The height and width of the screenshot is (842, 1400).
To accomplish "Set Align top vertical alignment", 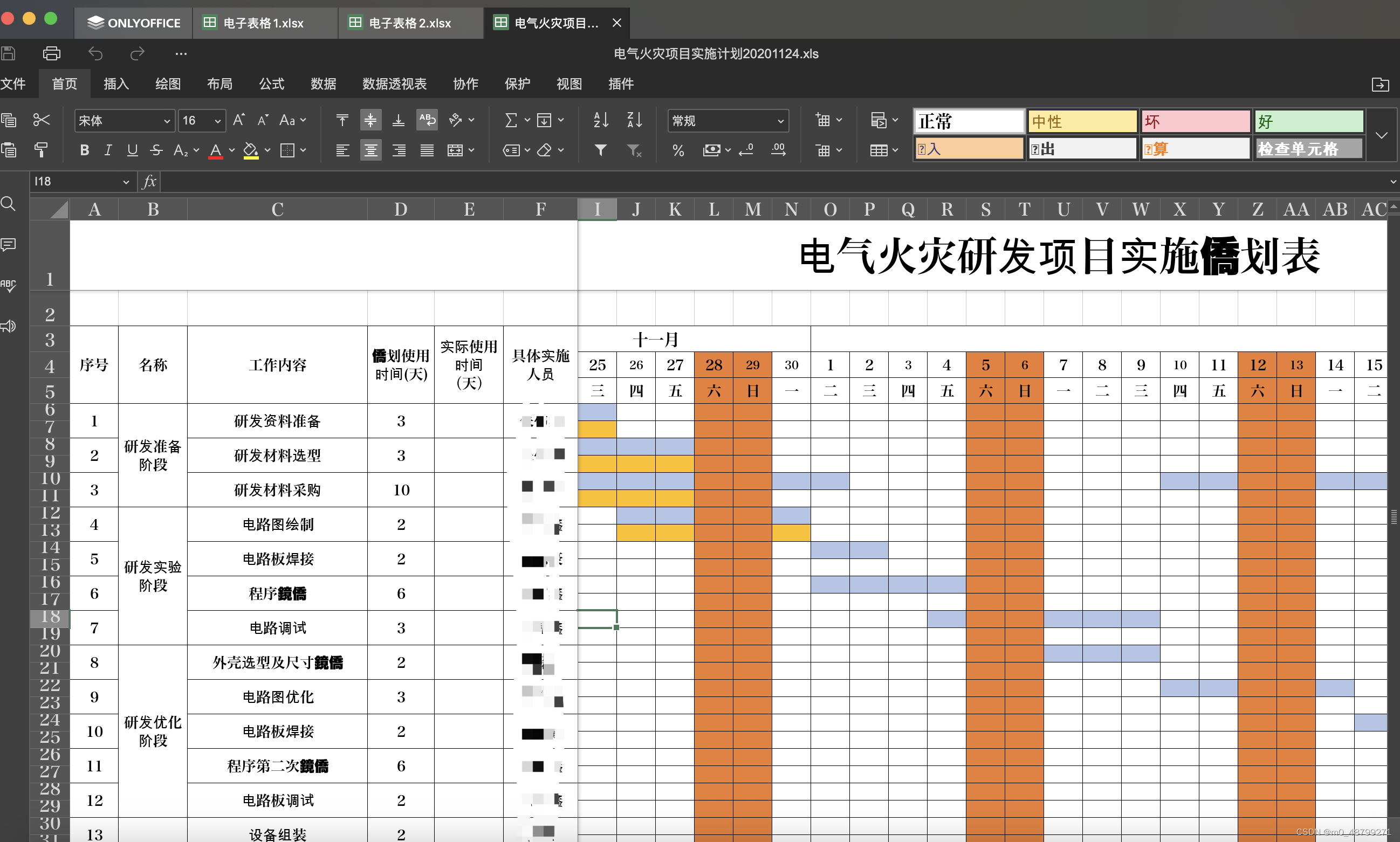I will coord(342,120).
